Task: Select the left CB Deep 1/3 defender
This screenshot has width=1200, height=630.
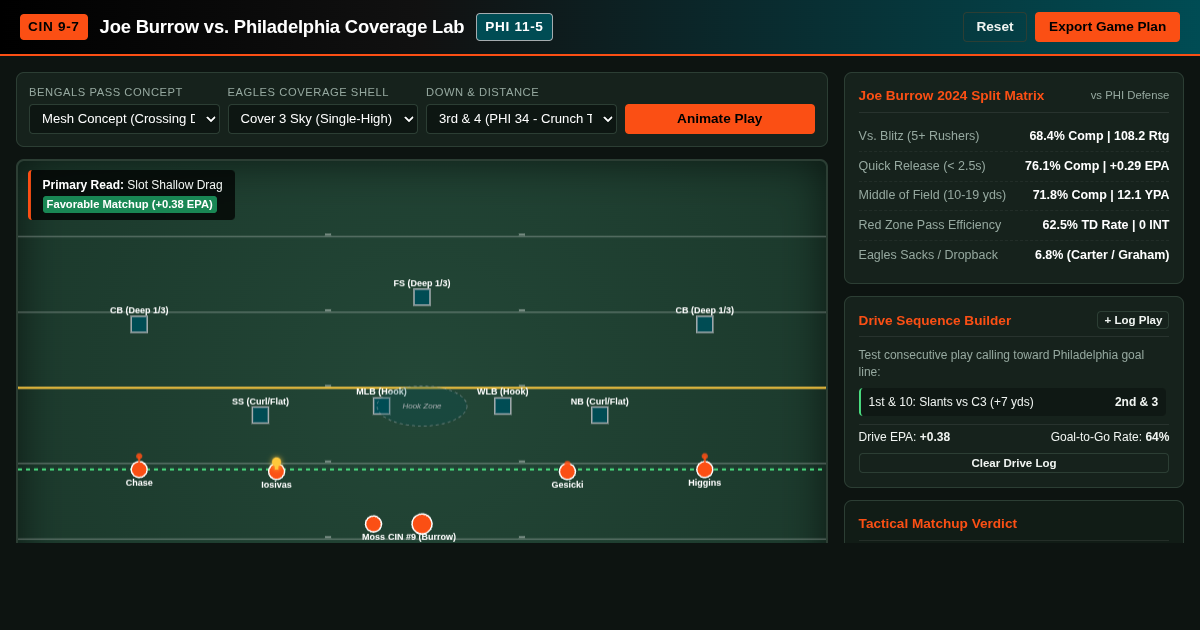Action: click(x=139, y=324)
